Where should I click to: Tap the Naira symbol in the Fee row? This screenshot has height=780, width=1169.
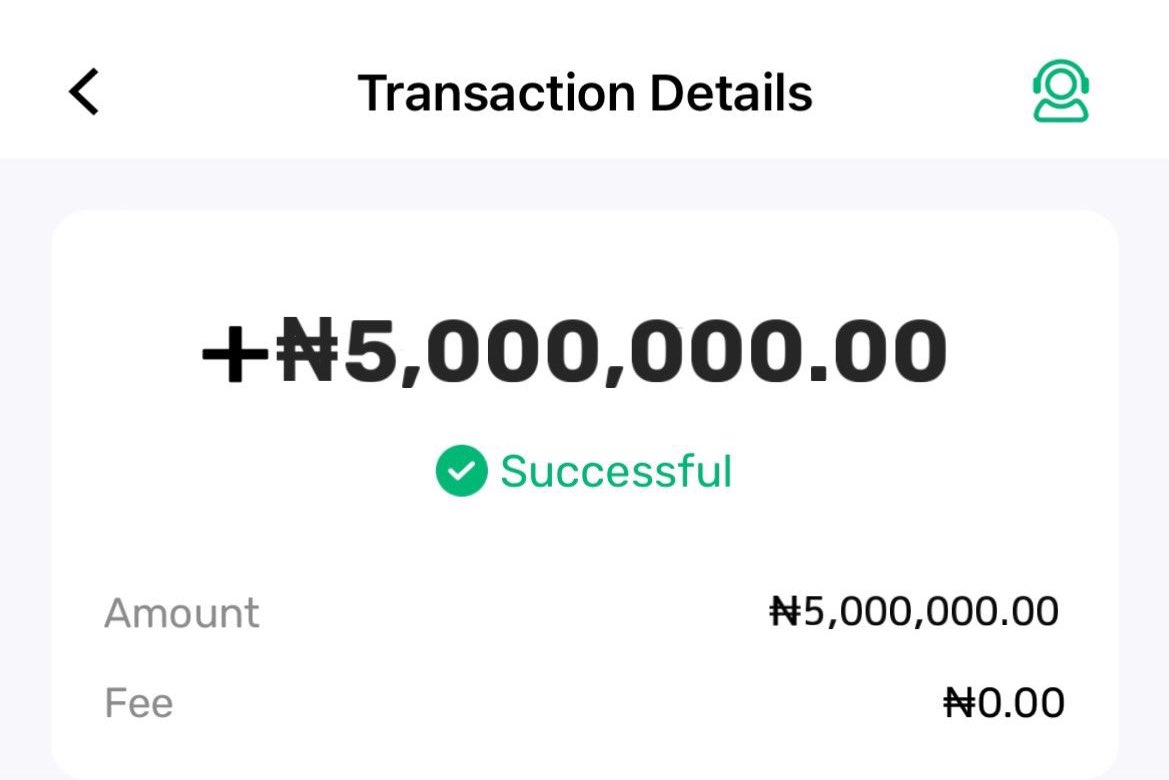[x=960, y=702]
